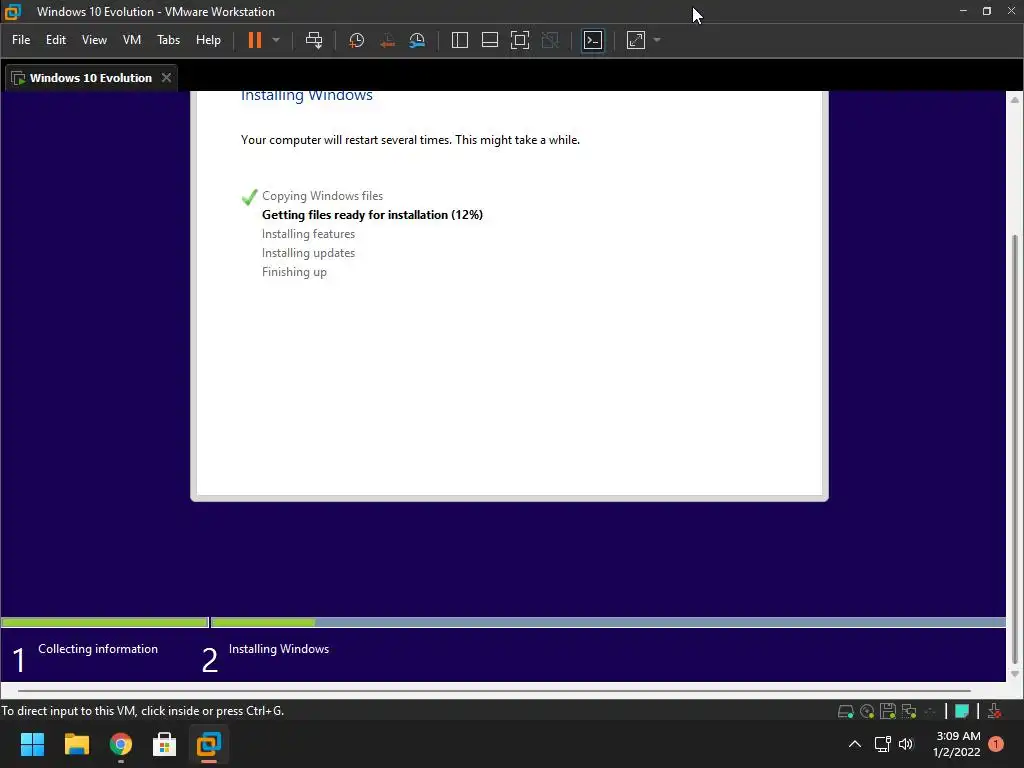Open the snapshot manager
The height and width of the screenshot is (768, 1024).
417,40
